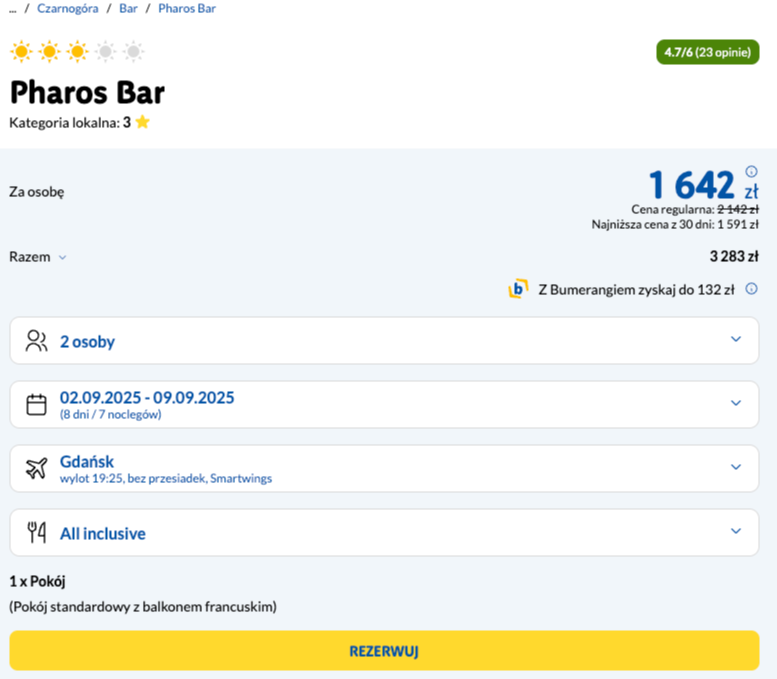Open the 02.09.2025 - 09.09.2025 date dropdown

pyautogui.click(x=384, y=404)
